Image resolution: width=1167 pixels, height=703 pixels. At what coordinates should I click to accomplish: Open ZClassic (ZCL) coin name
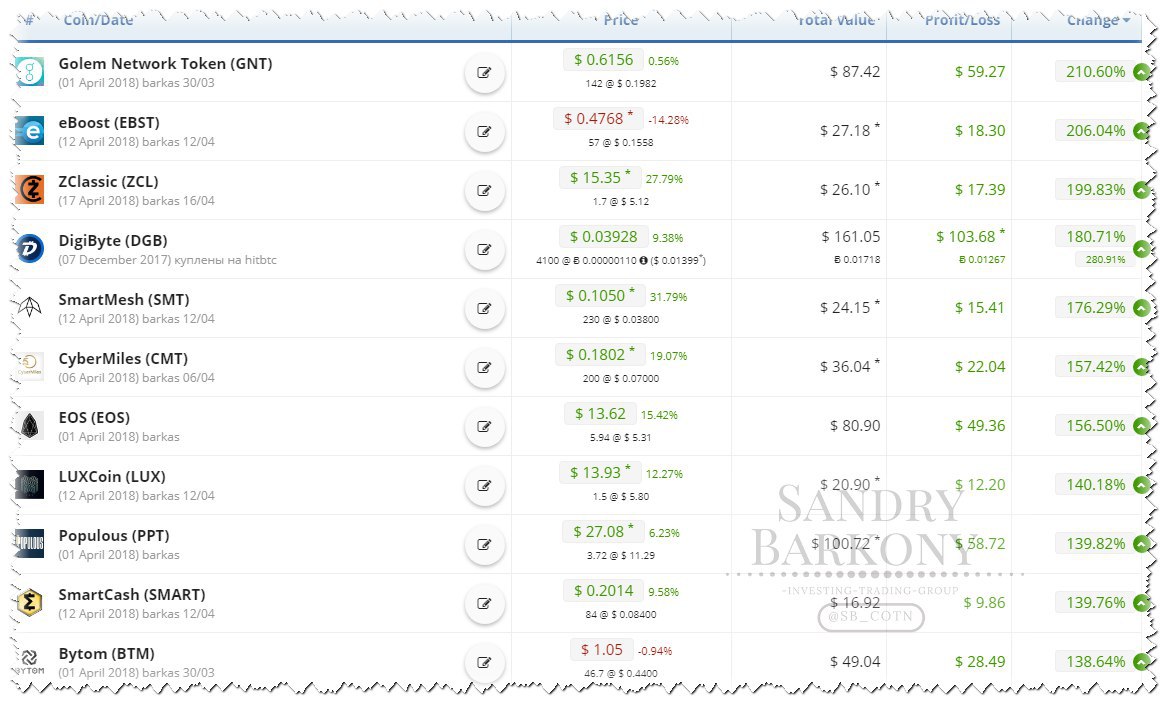(x=108, y=181)
